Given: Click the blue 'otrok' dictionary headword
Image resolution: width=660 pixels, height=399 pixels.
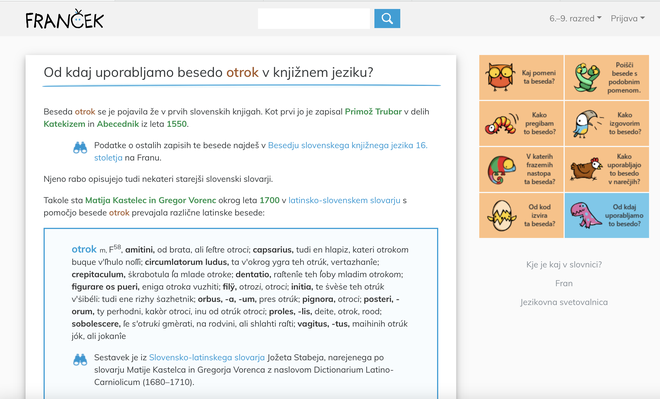Looking at the screenshot, I should (84, 249).
